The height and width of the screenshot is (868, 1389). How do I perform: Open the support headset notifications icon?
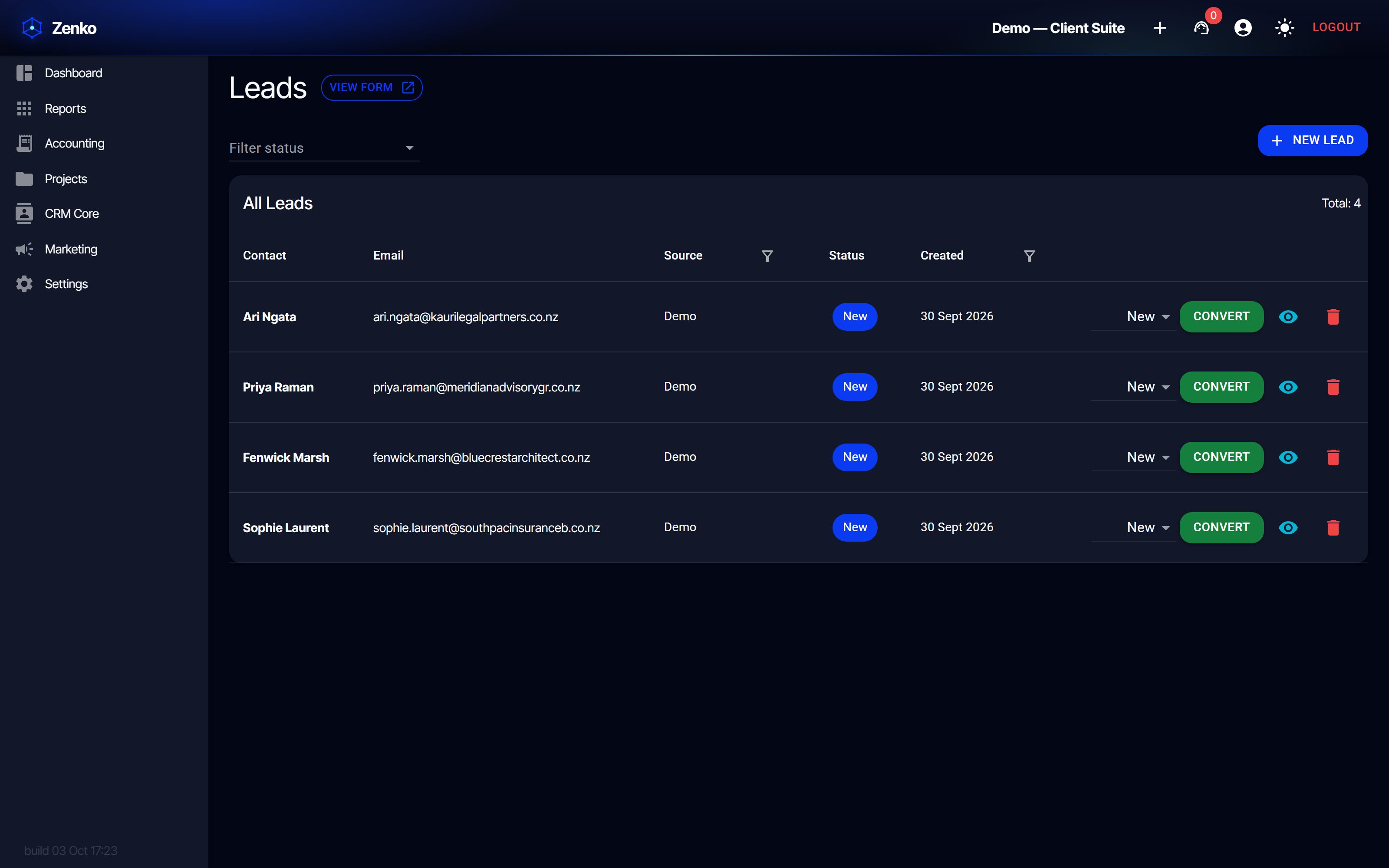[1201, 27]
